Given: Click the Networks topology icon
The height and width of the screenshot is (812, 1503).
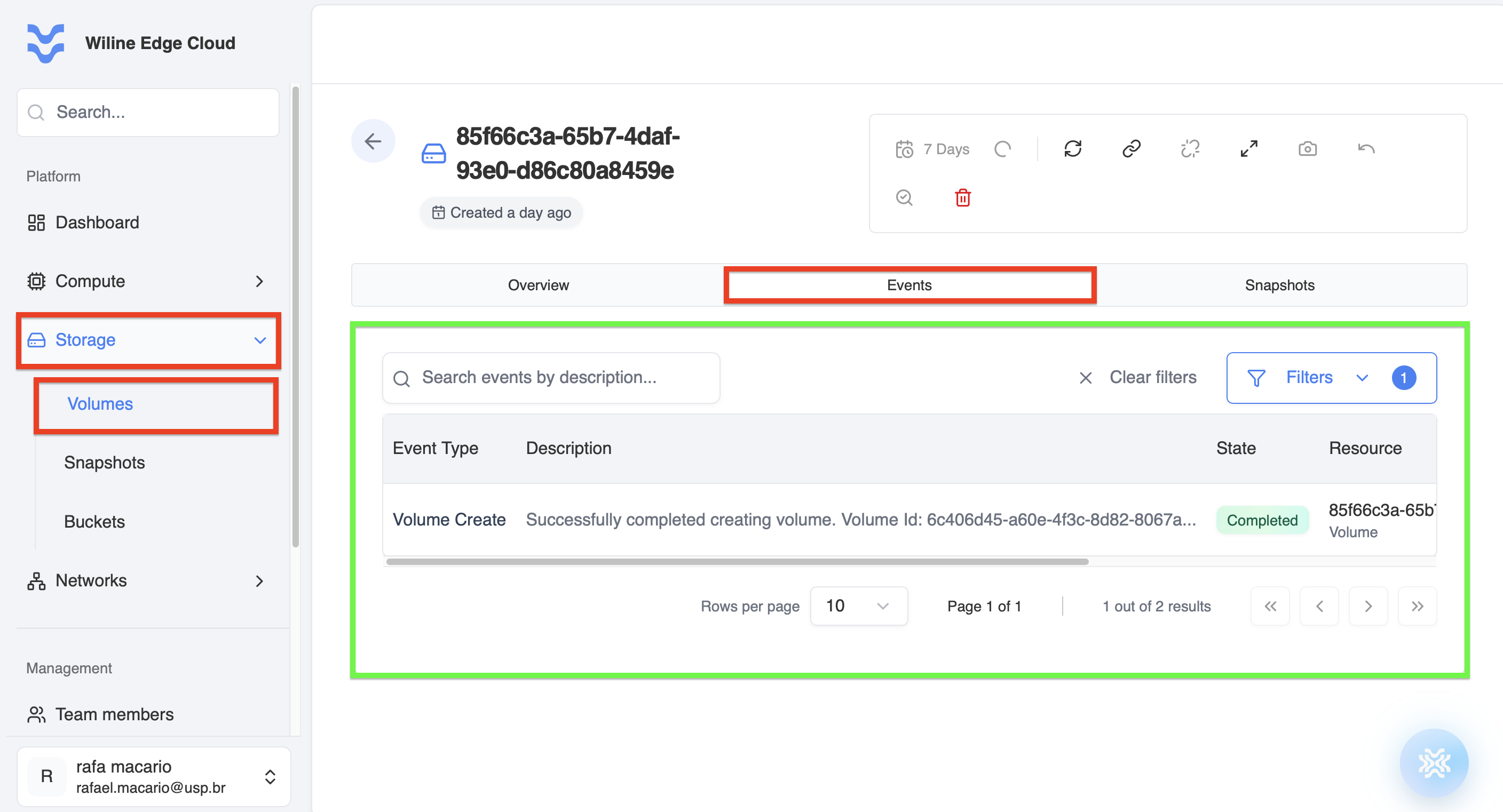Looking at the screenshot, I should pos(36,581).
